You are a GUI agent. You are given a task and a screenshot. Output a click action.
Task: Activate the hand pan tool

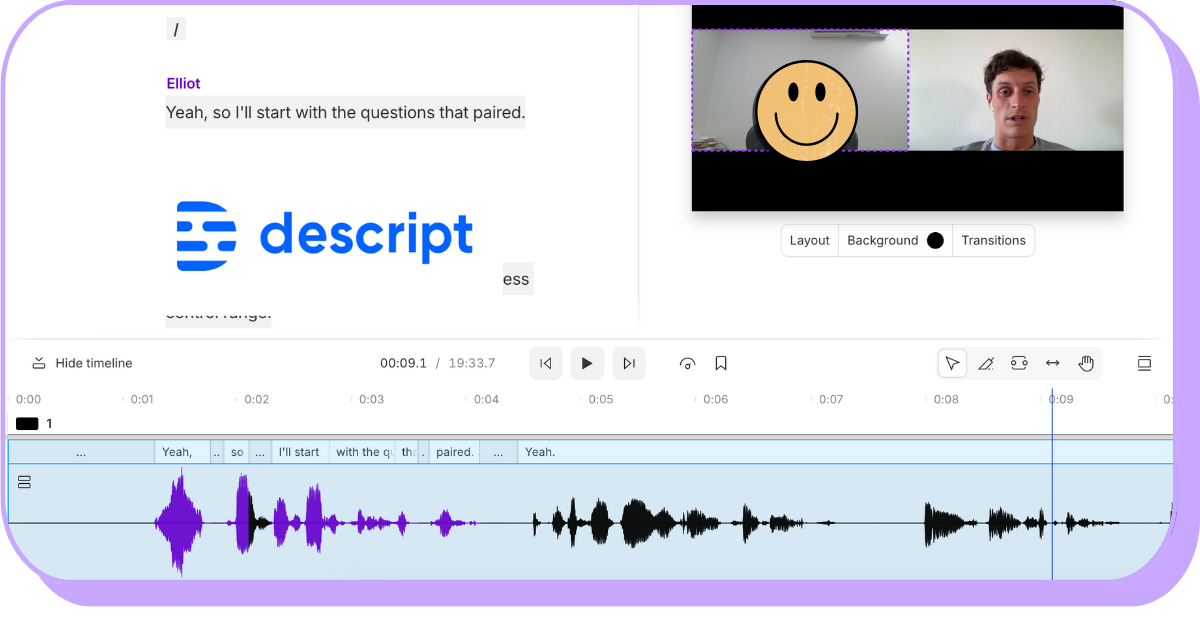point(1086,363)
